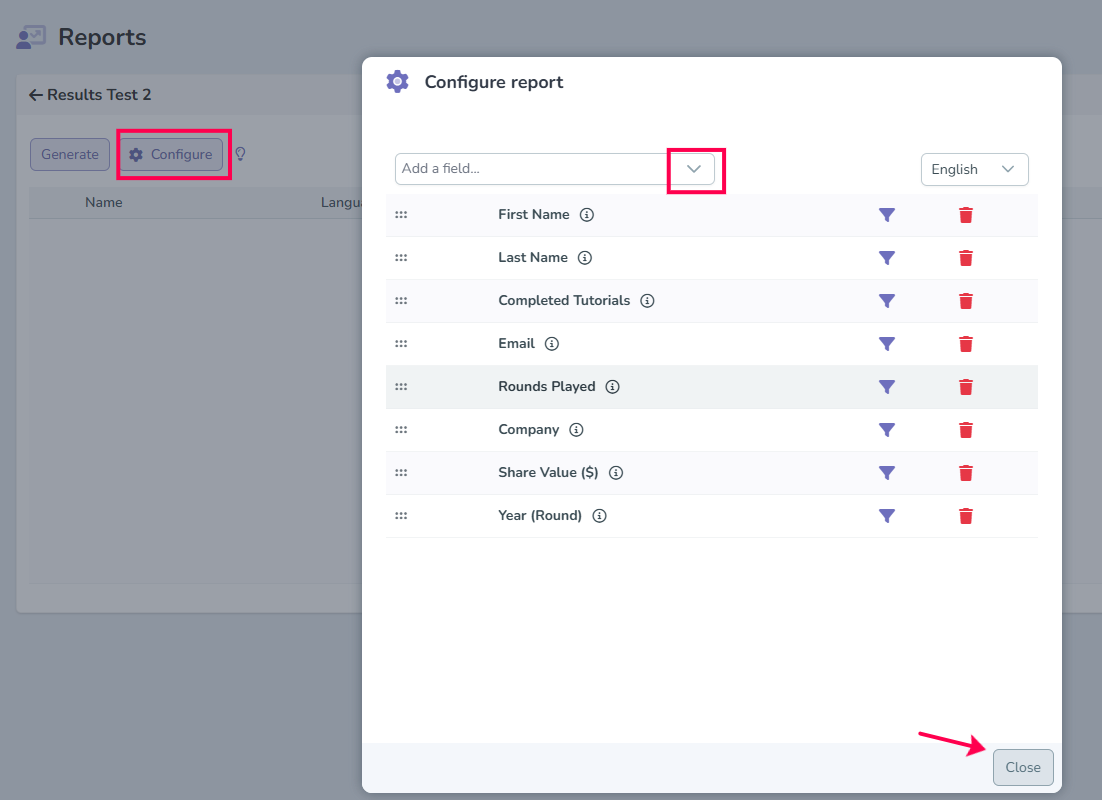Filter the Email field
This screenshot has width=1102, height=800.
(887, 344)
